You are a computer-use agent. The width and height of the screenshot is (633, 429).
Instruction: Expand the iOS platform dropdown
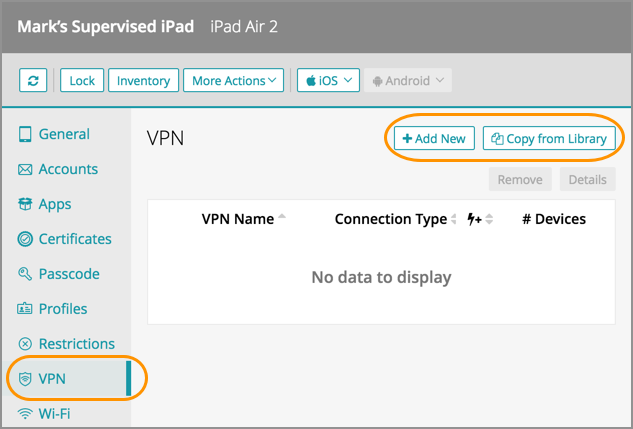[x=328, y=81]
